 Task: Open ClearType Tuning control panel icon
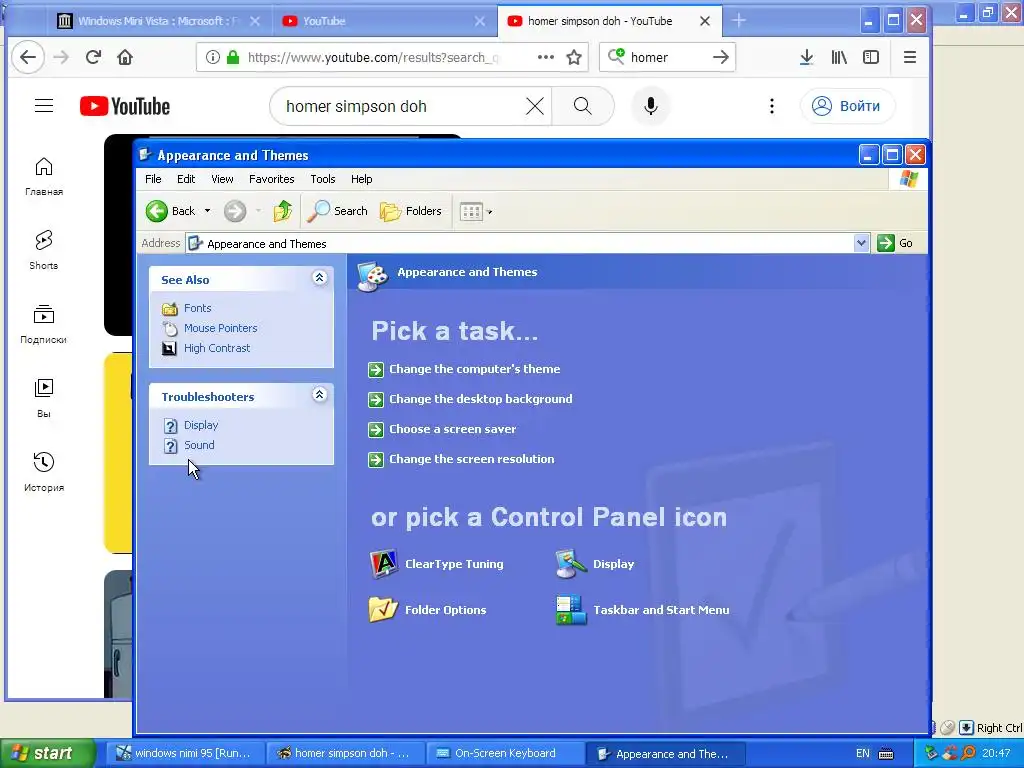(436, 564)
